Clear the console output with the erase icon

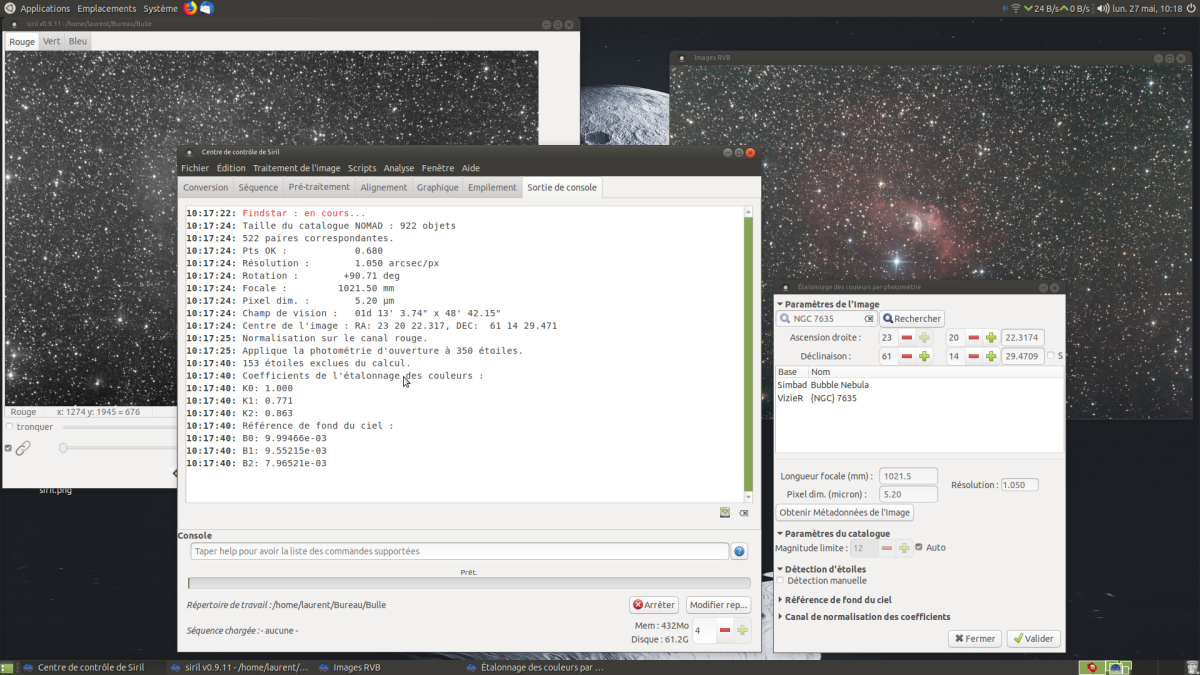click(x=744, y=513)
